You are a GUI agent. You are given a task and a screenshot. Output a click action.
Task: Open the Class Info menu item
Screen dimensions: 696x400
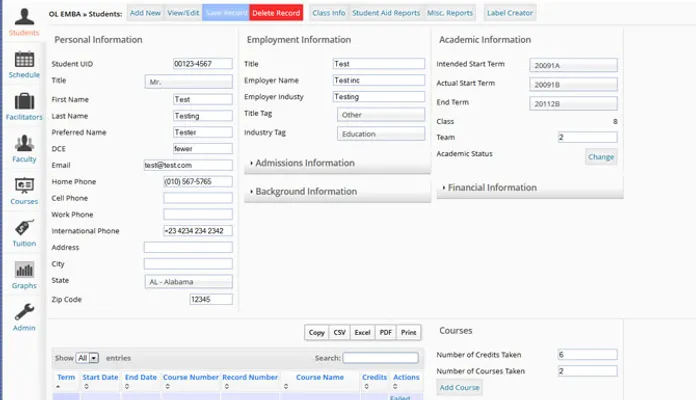point(328,13)
